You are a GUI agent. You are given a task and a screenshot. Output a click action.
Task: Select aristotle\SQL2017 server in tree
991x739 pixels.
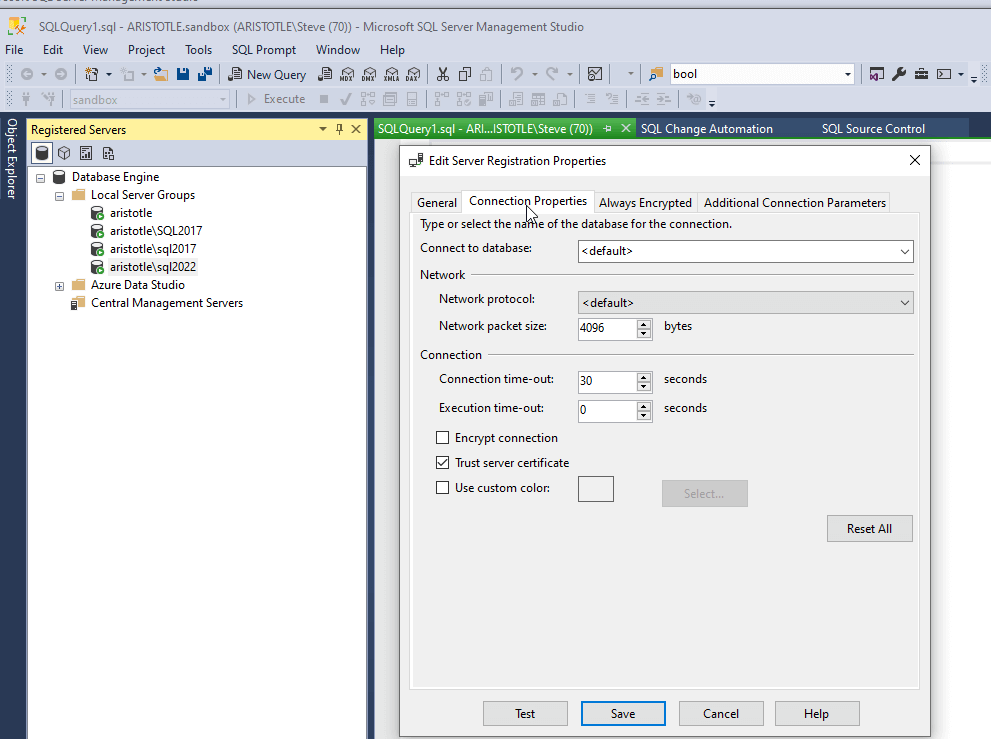[155, 231]
